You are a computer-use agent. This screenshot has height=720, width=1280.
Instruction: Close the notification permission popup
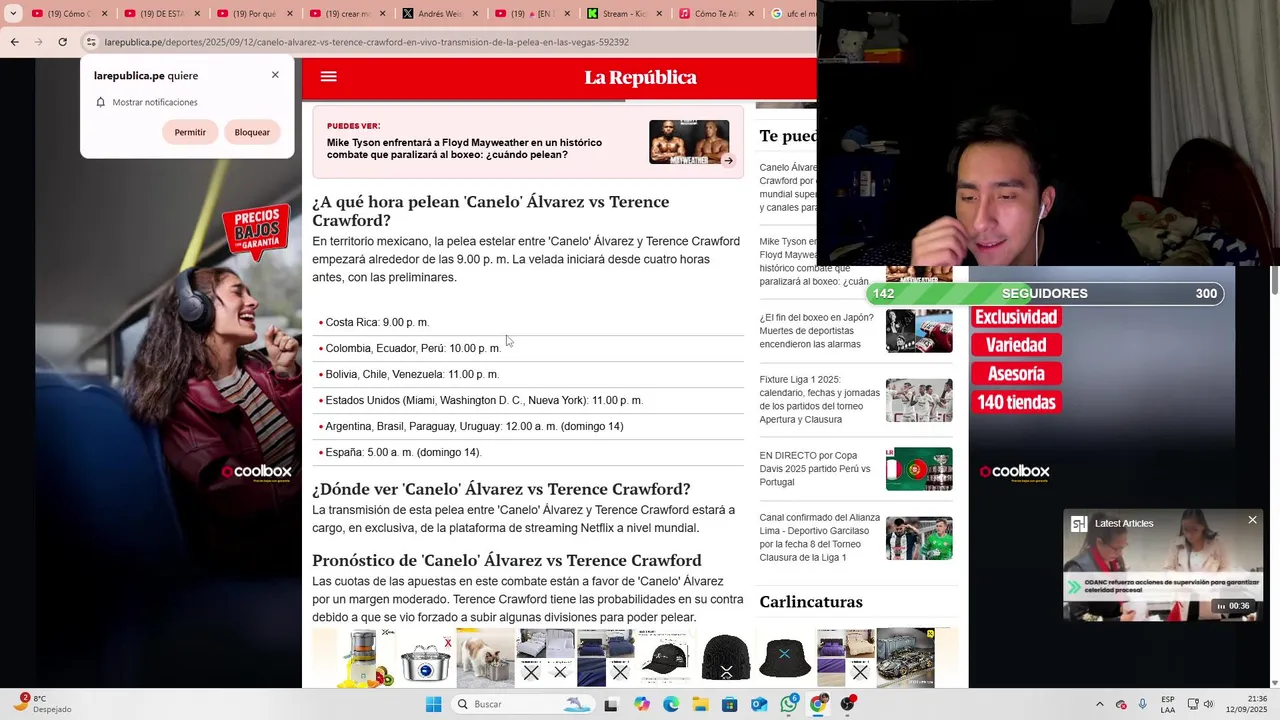pyautogui.click(x=275, y=75)
